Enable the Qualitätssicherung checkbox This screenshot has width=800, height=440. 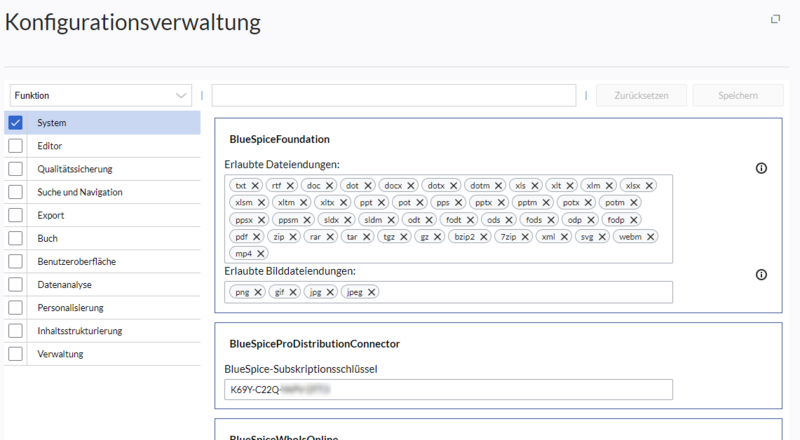tap(15, 169)
